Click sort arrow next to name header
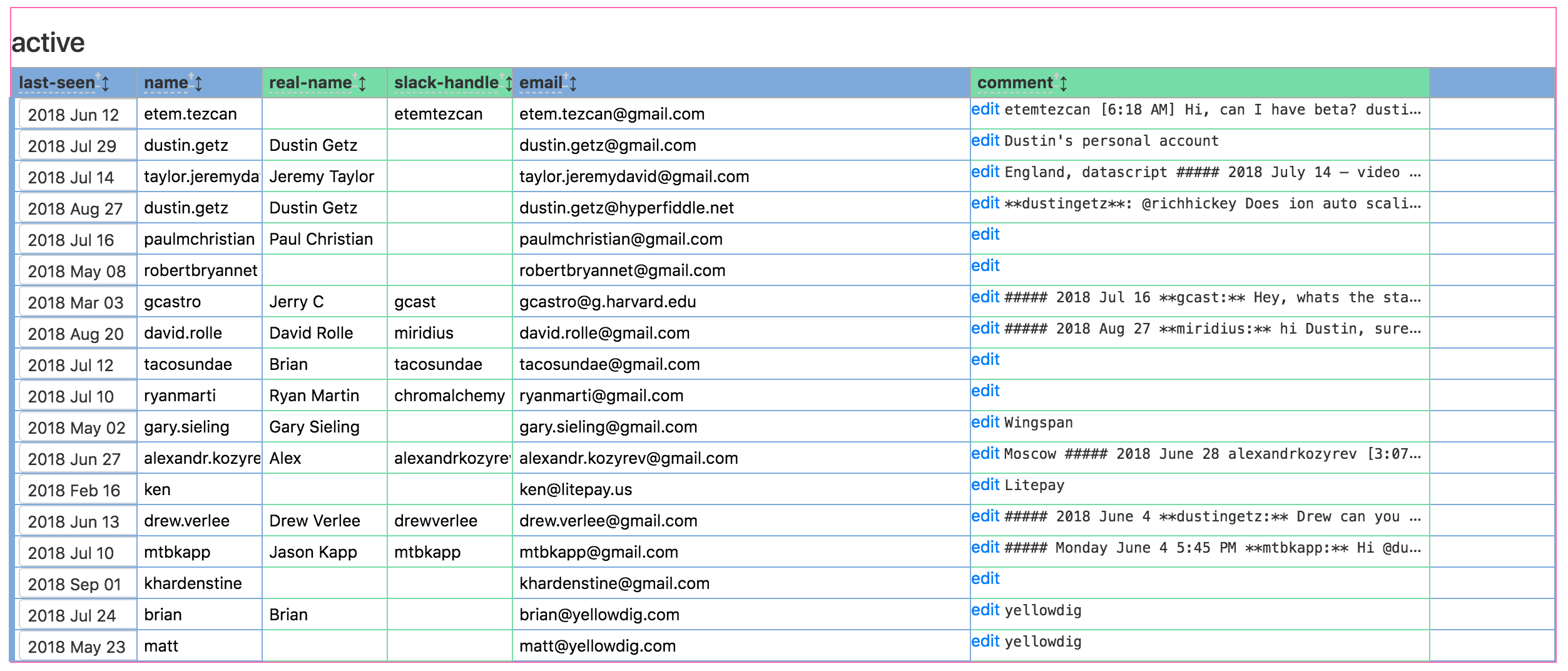 tap(198, 83)
